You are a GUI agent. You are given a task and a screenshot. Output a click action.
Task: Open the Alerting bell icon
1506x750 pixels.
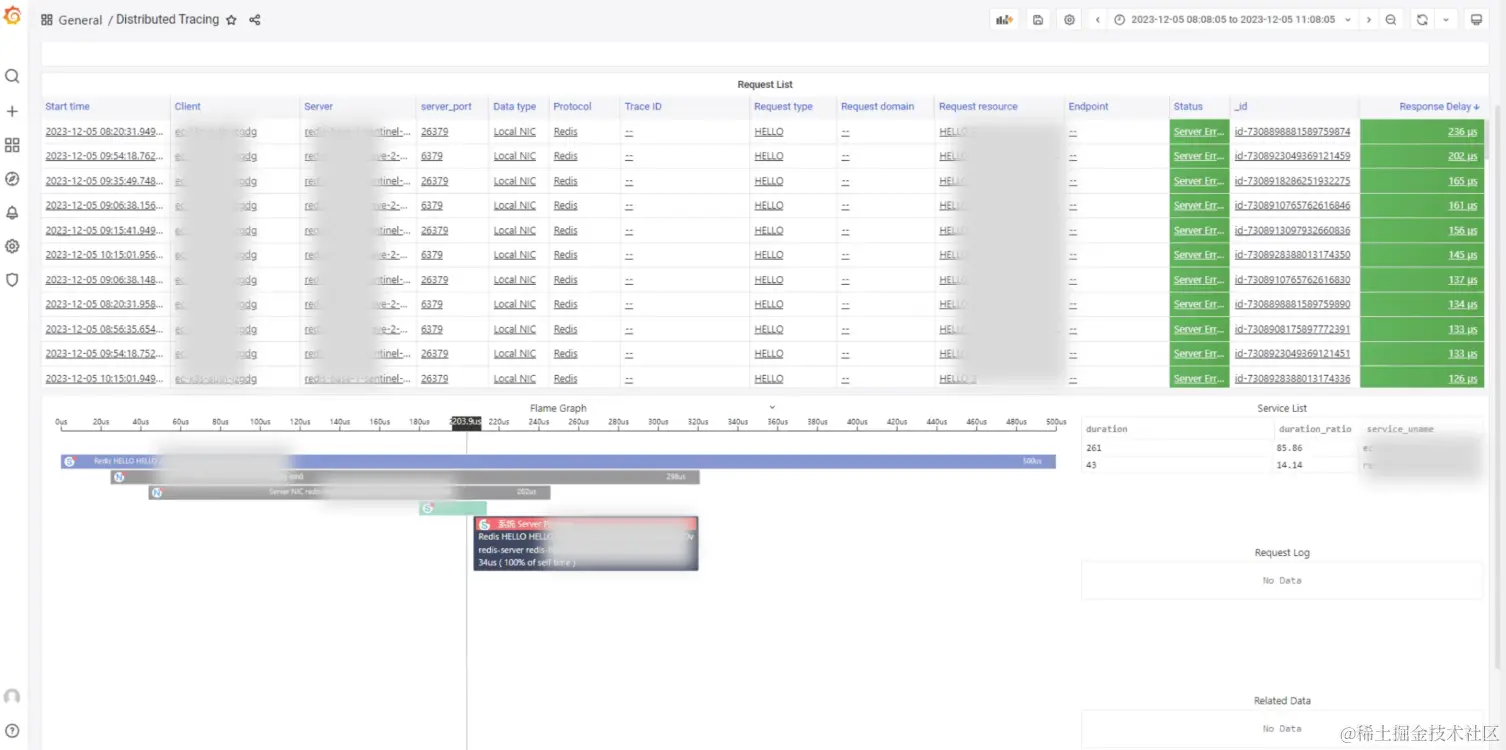13,214
